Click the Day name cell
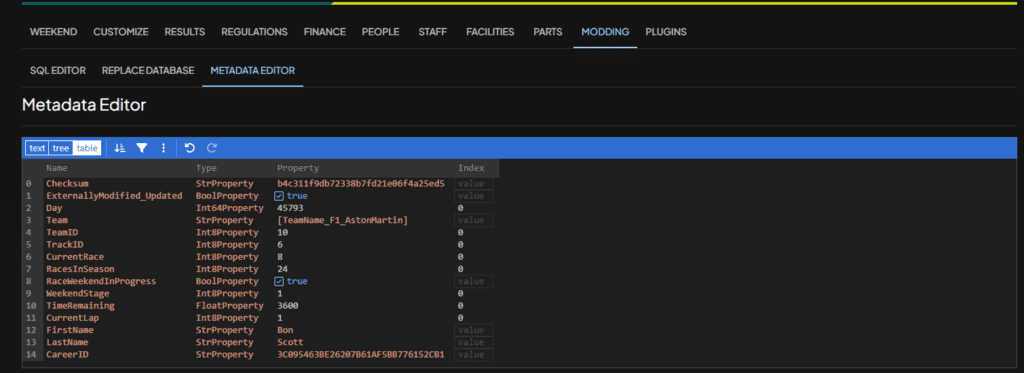 click(x=54, y=208)
